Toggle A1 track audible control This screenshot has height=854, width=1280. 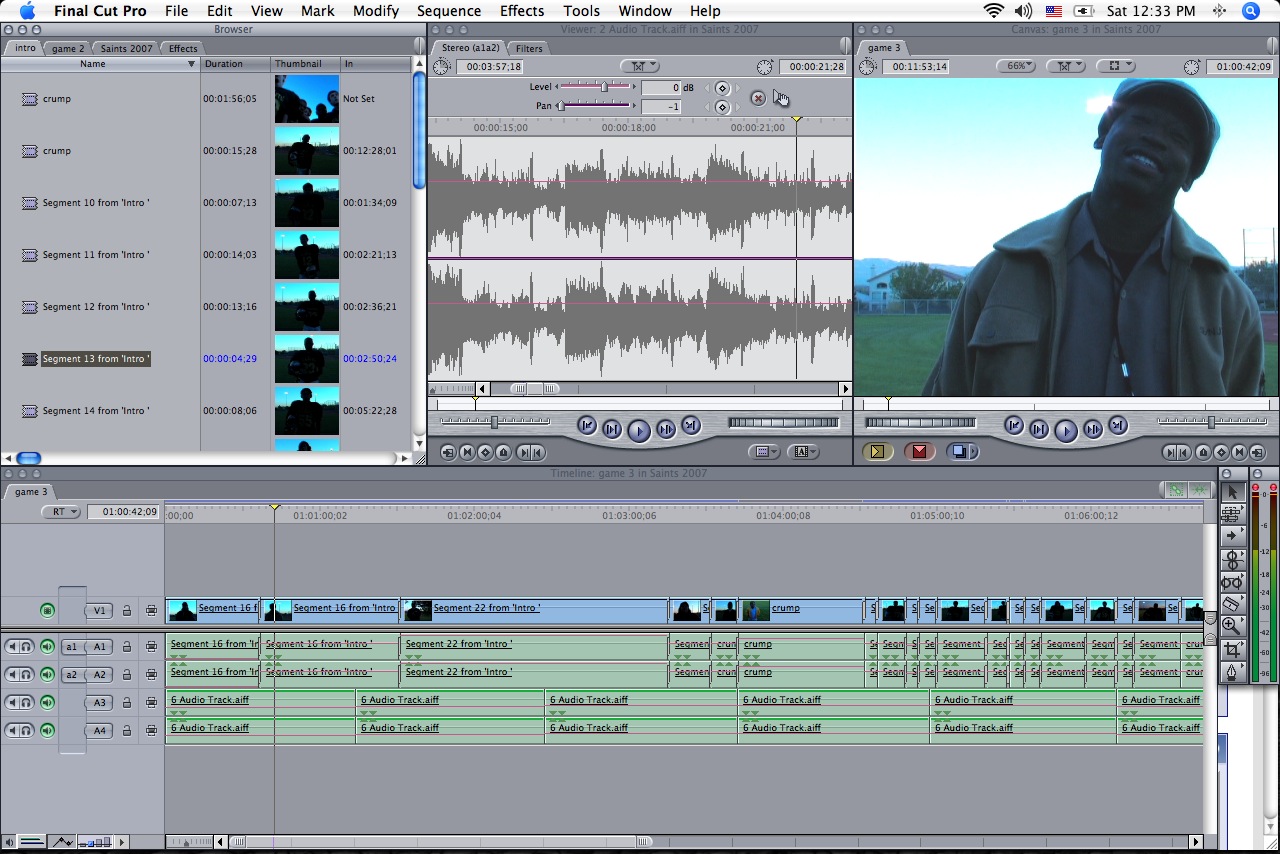click(x=47, y=646)
